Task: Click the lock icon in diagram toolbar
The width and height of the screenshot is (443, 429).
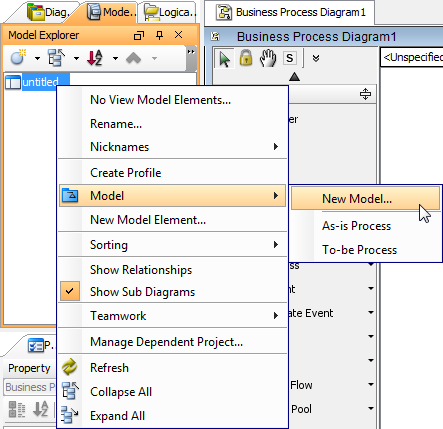Action: (246, 58)
